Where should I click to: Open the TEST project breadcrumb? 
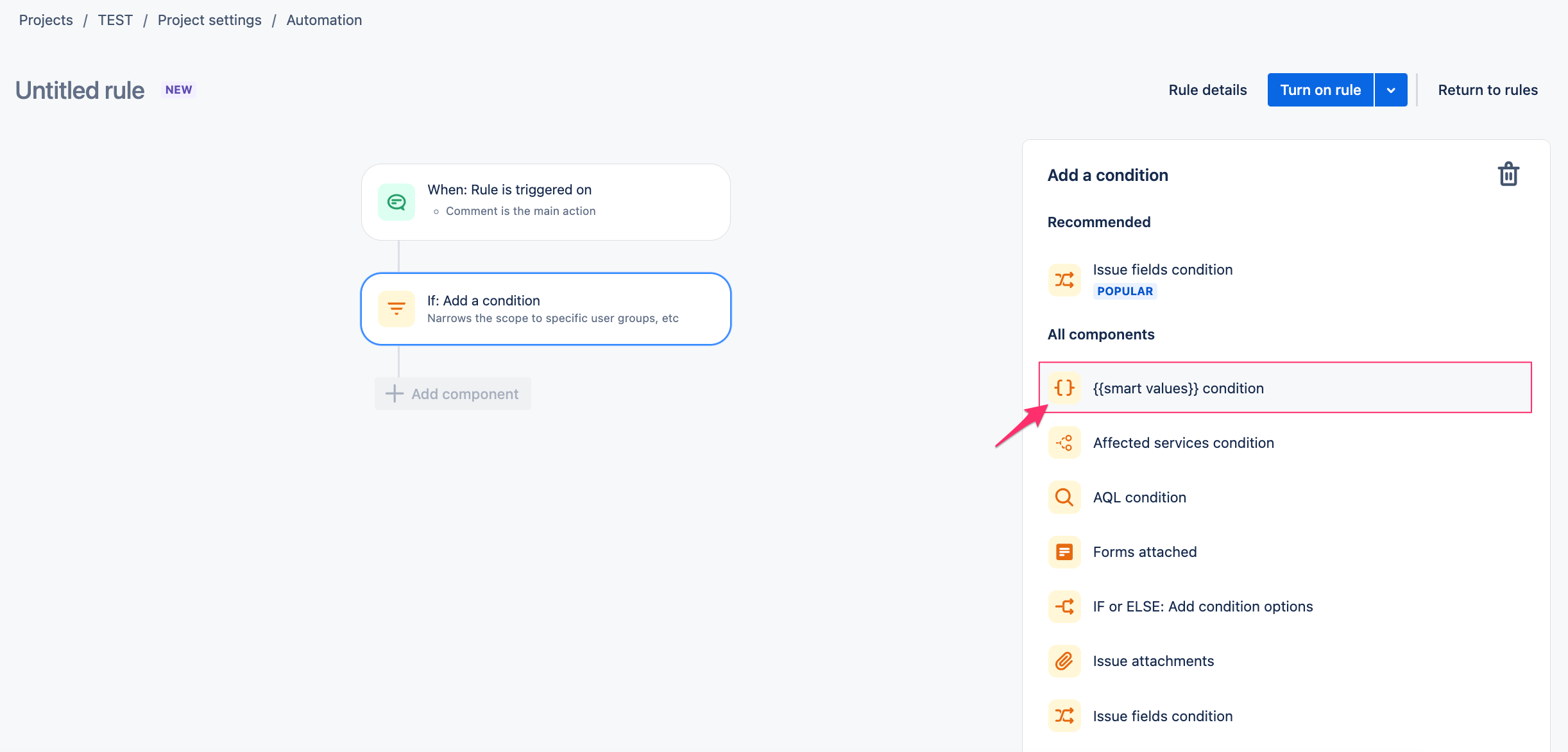(115, 20)
